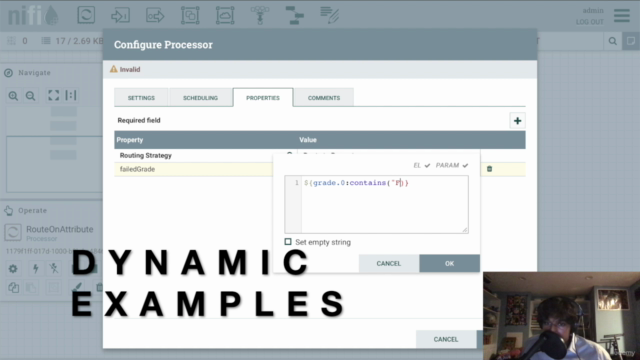Click the Value column header
Viewport: 640px width, 360px height.
308,140
